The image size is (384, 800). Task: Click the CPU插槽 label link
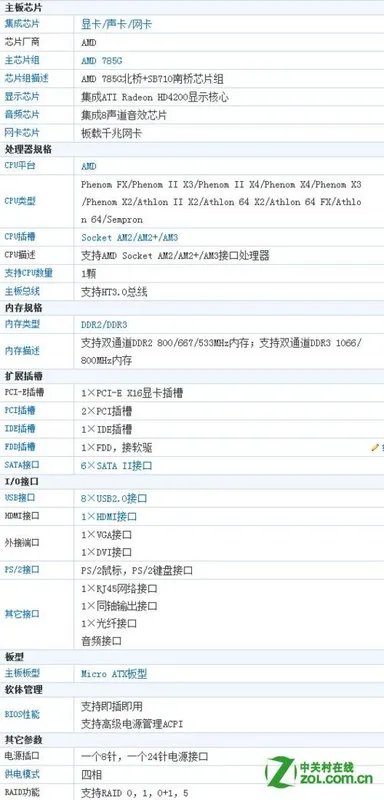(20, 237)
